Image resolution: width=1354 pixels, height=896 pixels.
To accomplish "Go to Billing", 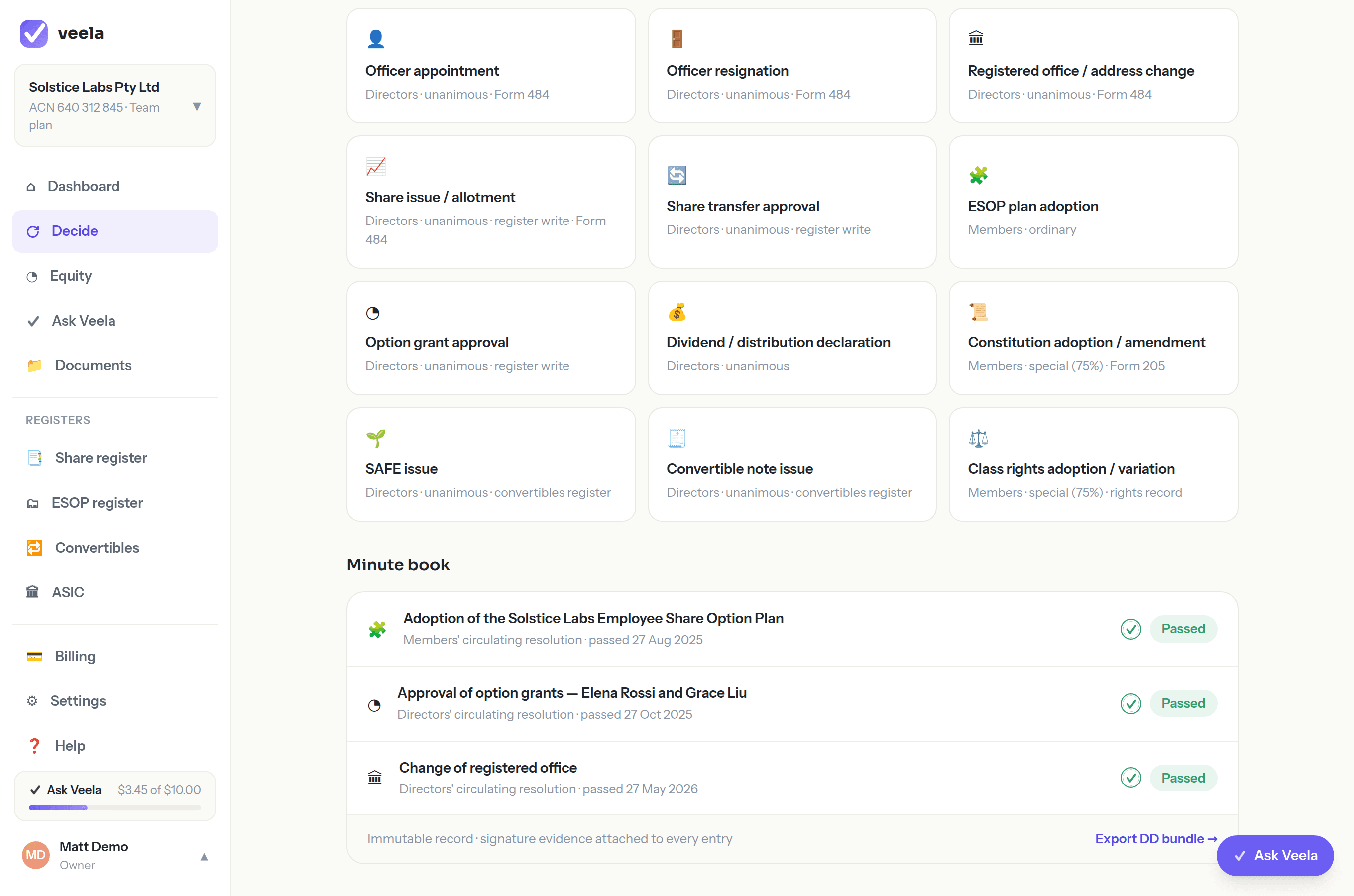I will pos(115,657).
